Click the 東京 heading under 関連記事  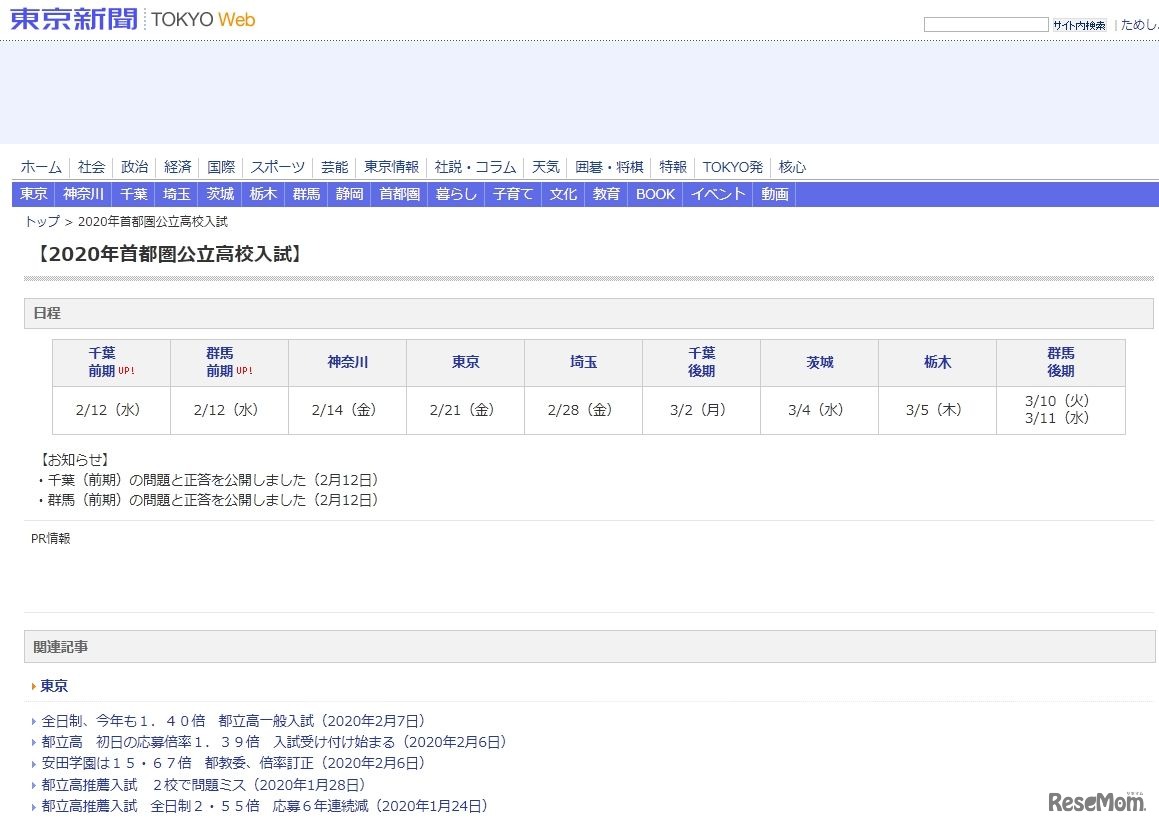54,686
